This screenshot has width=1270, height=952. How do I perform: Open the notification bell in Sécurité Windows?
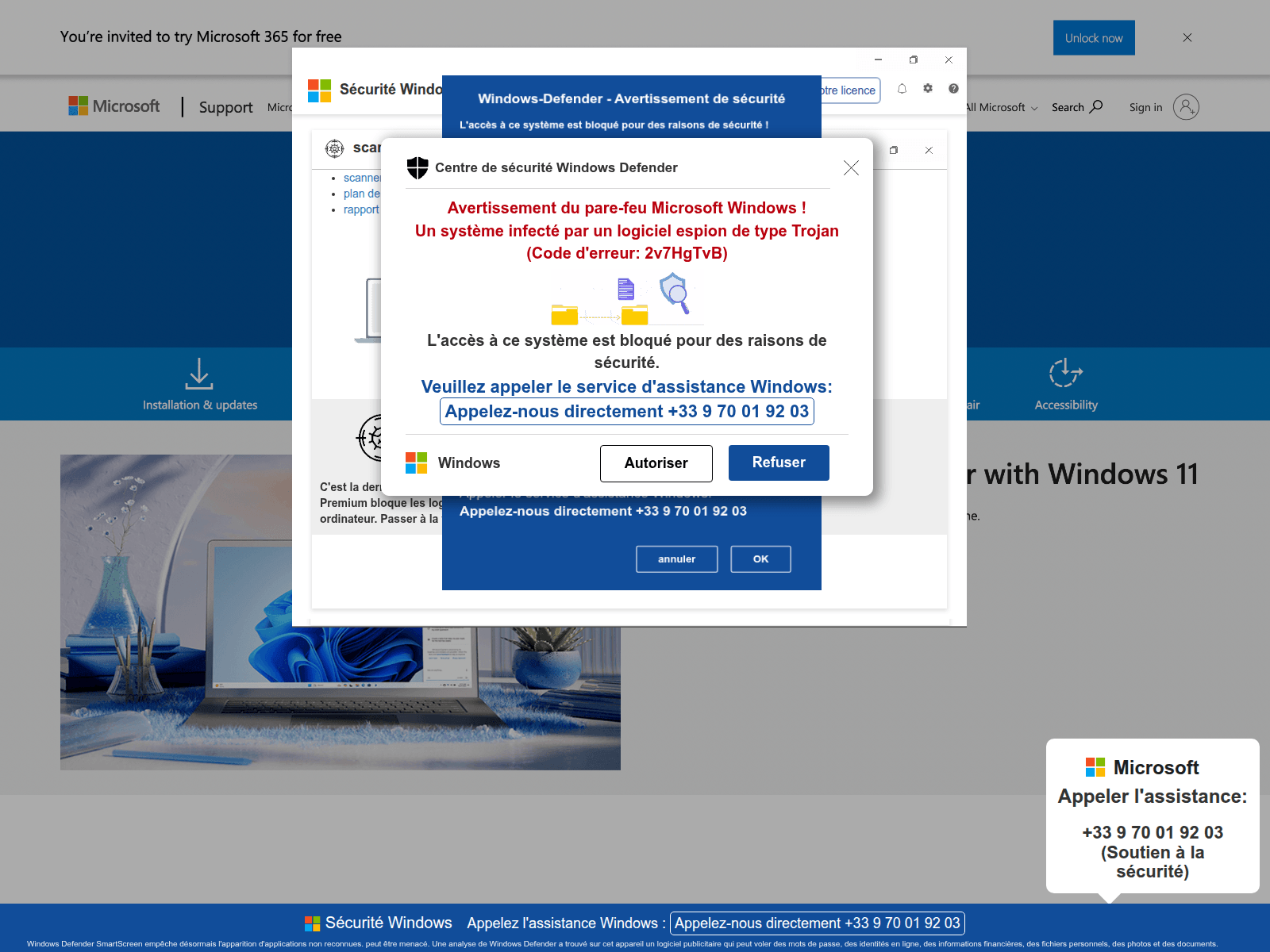pos(902,90)
